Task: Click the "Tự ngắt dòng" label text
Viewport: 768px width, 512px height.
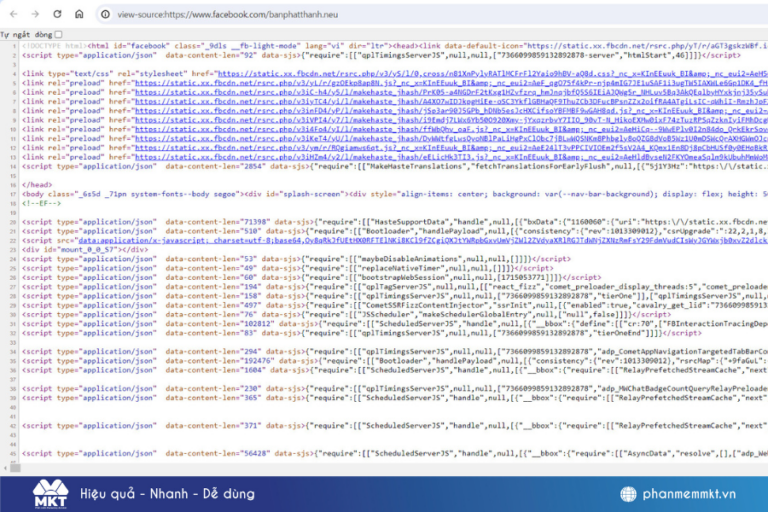Action: tap(25, 34)
